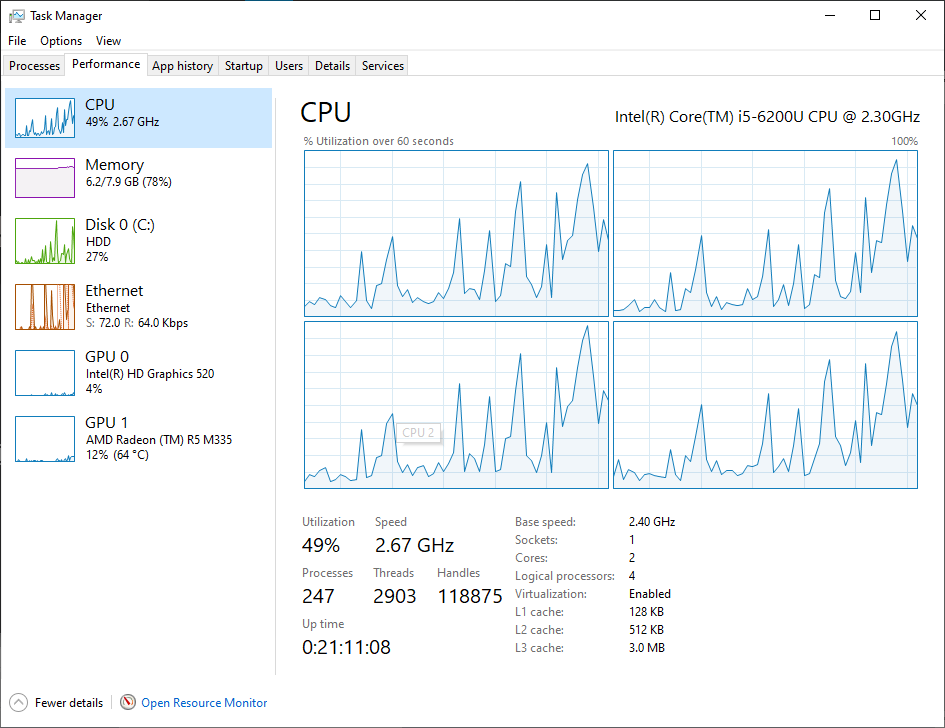
Task: Select the Disk 0 (C:) graph icon
Action: [x=45, y=241]
